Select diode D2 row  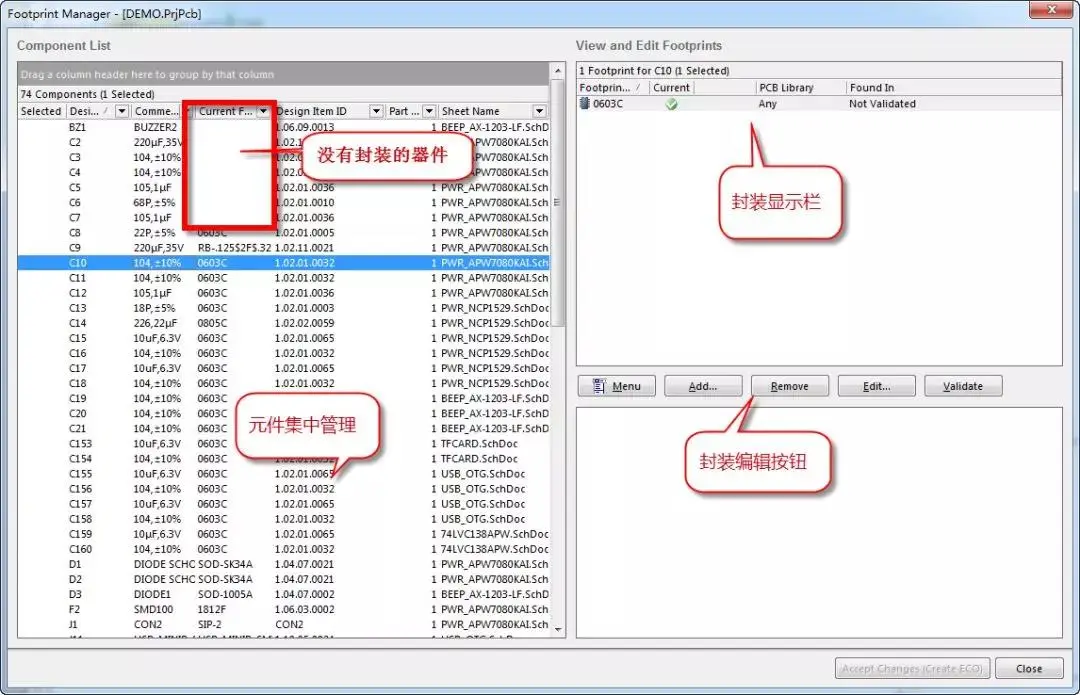click(284, 579)
